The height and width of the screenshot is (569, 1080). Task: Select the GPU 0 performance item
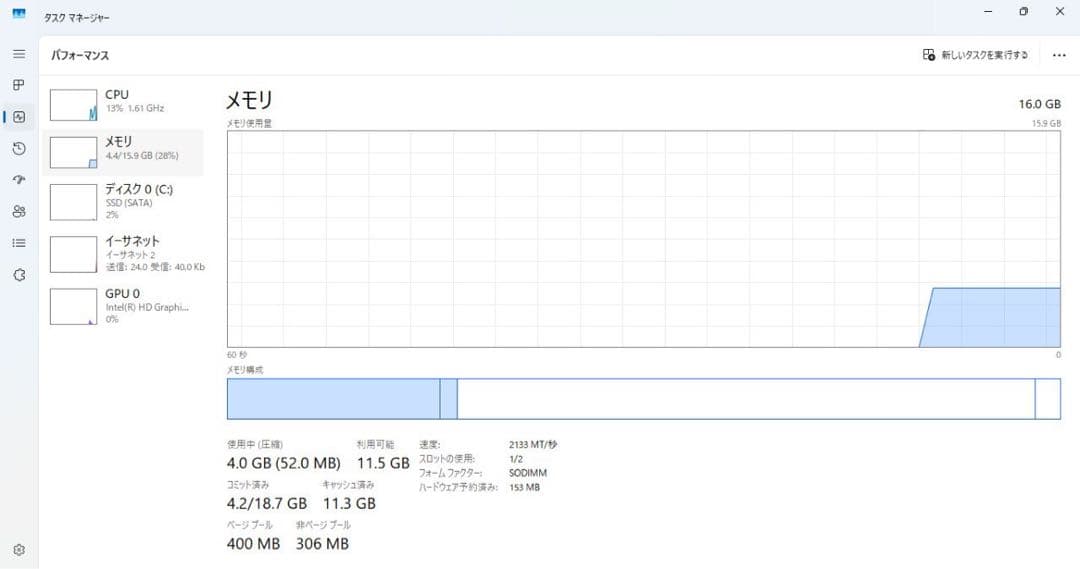tap(124, 307)
